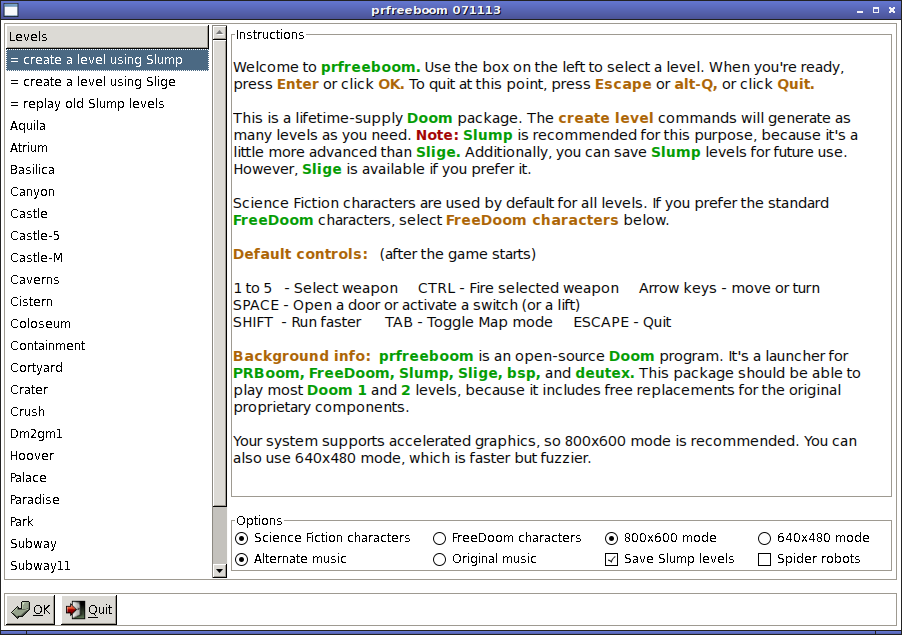Select Alternate music option
902x635 pixels.
(x=291, y=559)
